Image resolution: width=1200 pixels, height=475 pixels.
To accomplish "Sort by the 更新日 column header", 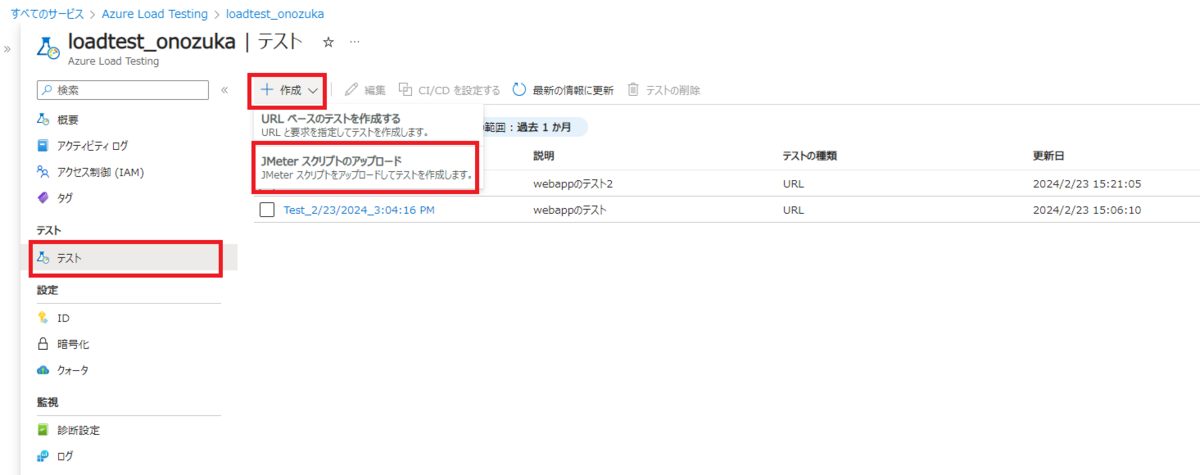I will [x=1049, y=157].
